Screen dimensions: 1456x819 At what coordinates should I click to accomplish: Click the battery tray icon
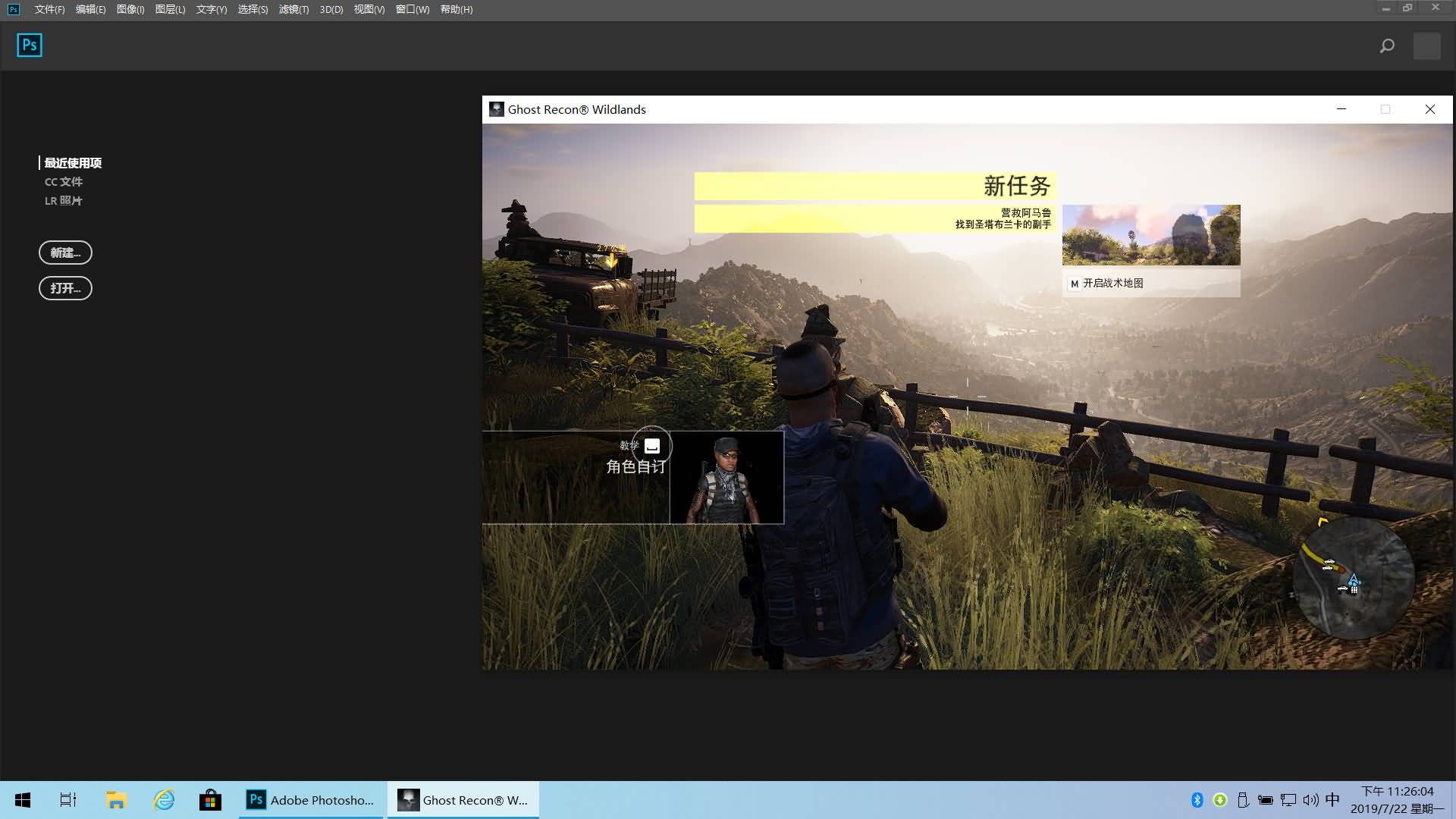pyautogui.click(x=1266, y=800)
